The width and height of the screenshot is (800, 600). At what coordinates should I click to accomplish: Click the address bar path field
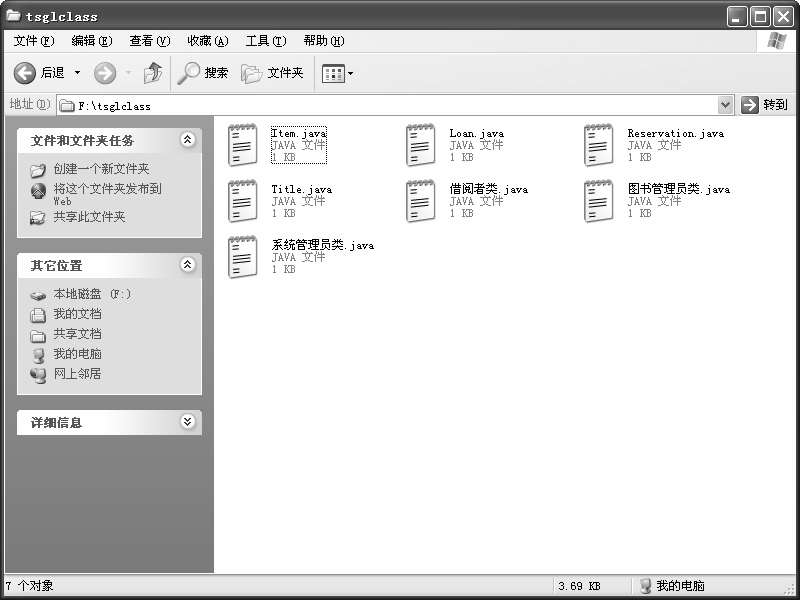click(390, 105)
